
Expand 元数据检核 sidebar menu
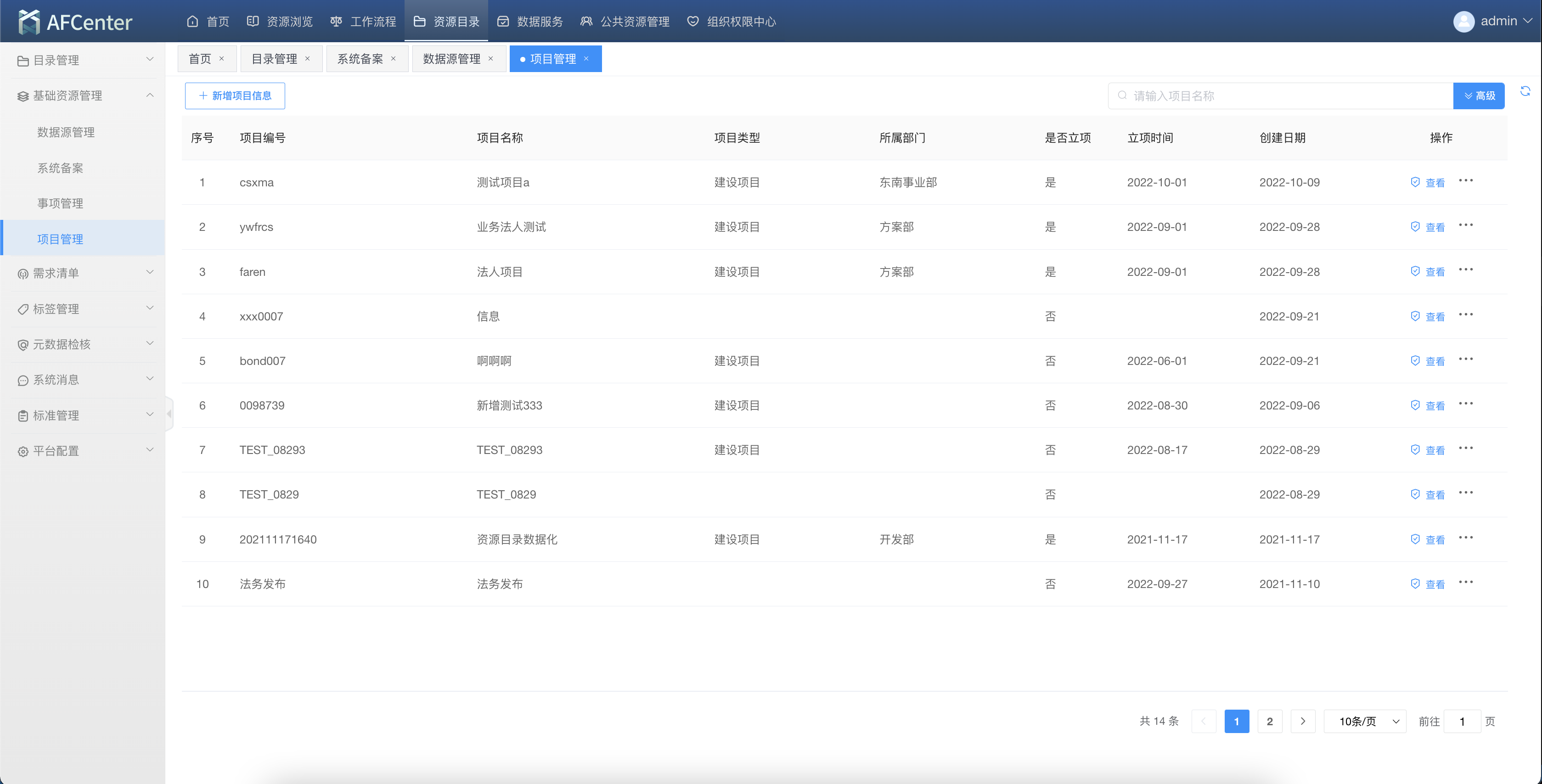[84, 344]
